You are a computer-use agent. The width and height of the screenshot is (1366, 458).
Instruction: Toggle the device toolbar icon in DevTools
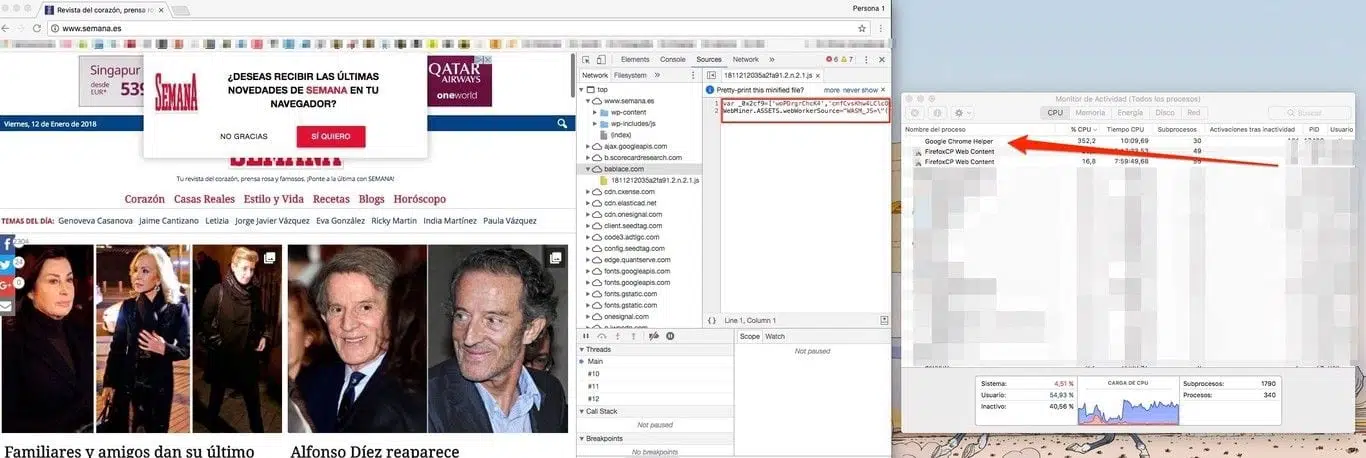point(599,60)
